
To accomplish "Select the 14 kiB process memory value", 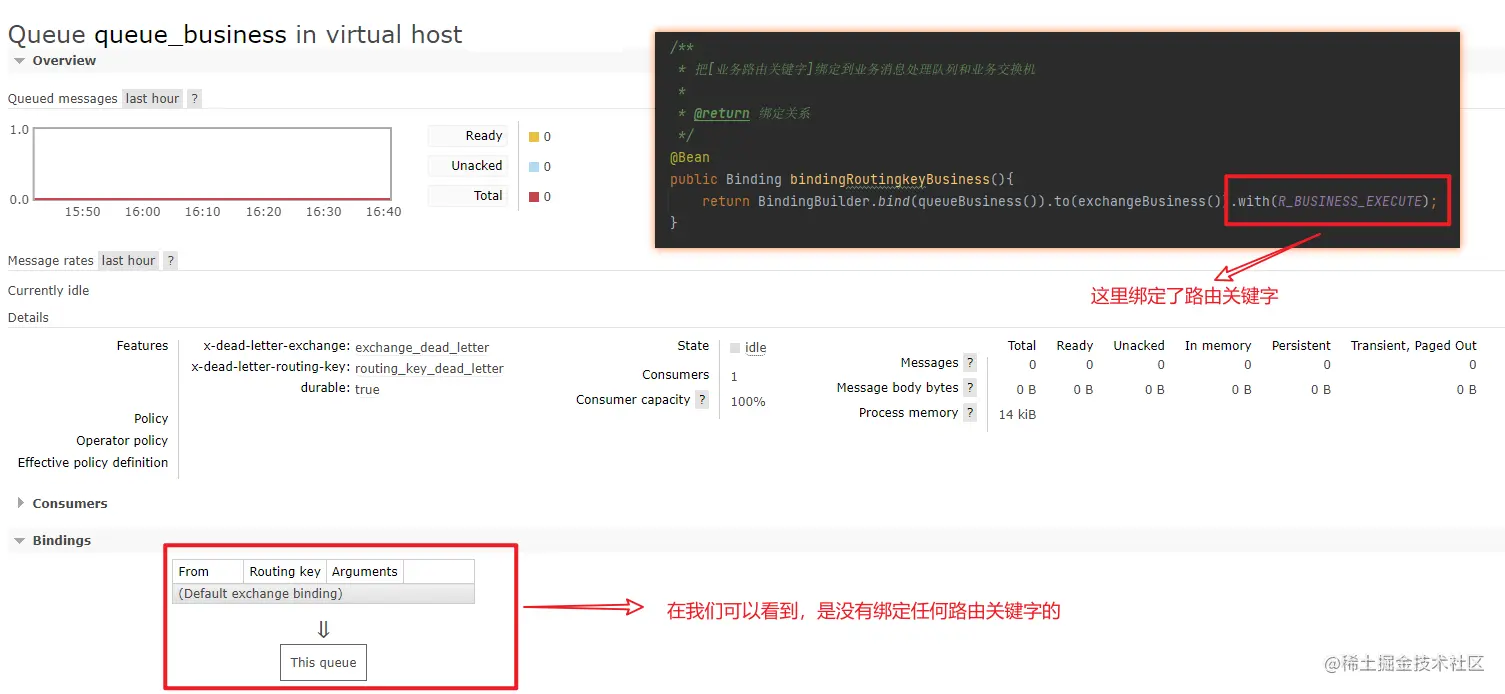I will [1017, 415].
